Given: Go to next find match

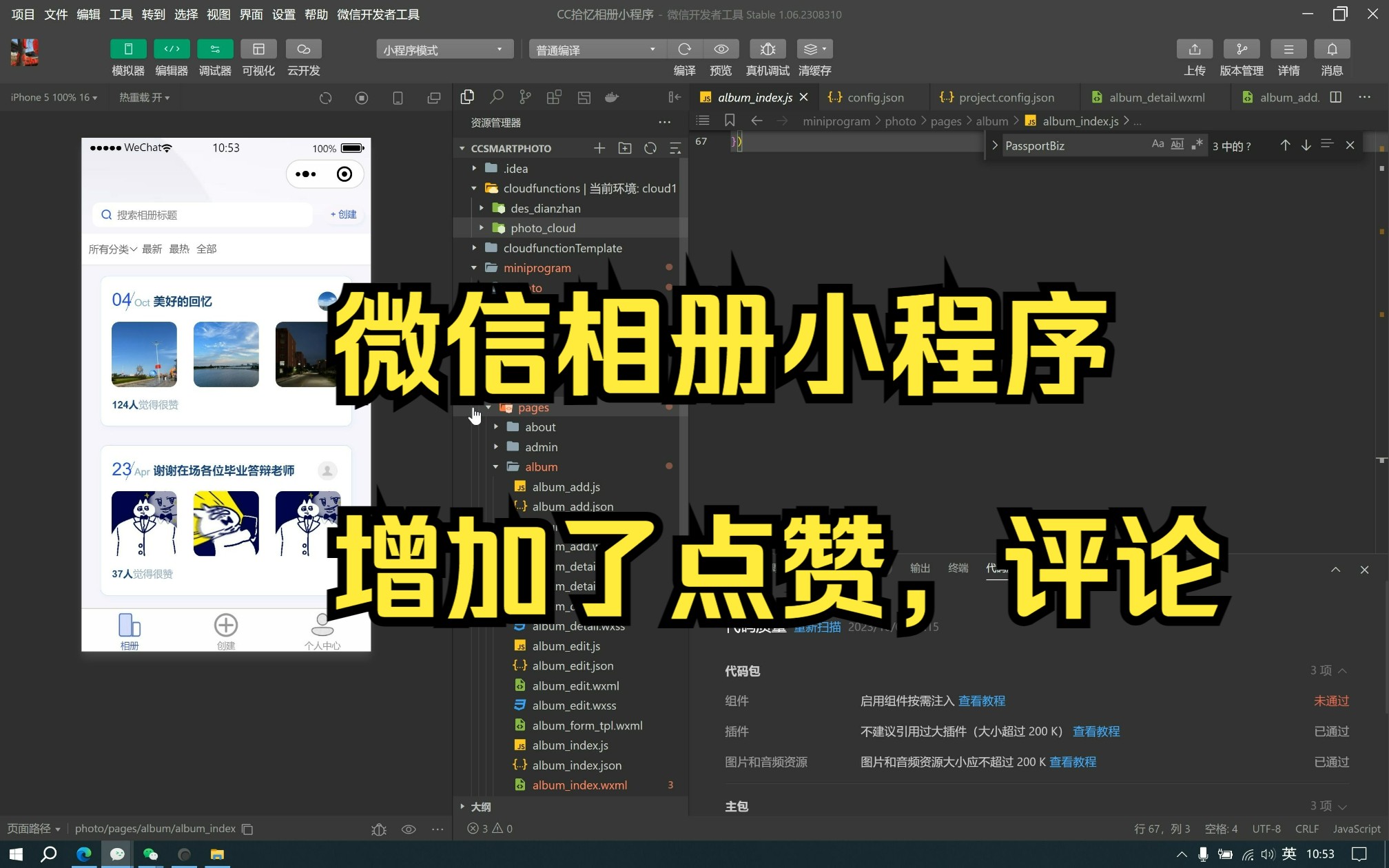Looking at the screenshot, I should pos(1306,145).
